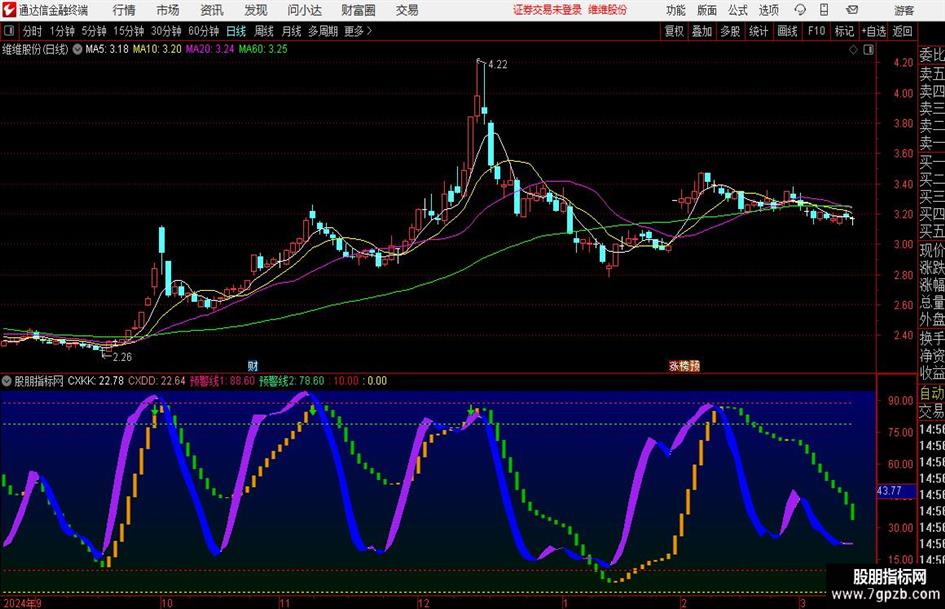Switch to 30分钟 chart period

click(166, 31)
